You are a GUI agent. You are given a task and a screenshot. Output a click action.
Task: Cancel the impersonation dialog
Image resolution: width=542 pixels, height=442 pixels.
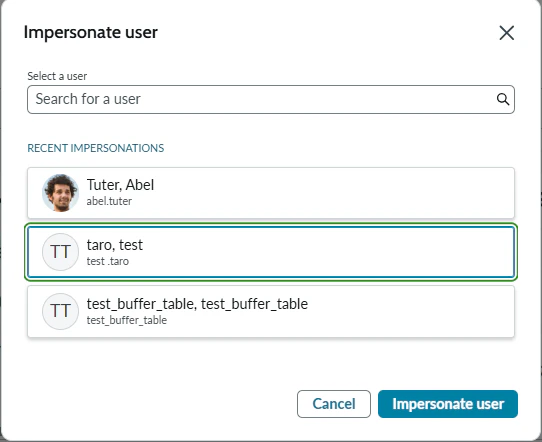pos(334,404)
